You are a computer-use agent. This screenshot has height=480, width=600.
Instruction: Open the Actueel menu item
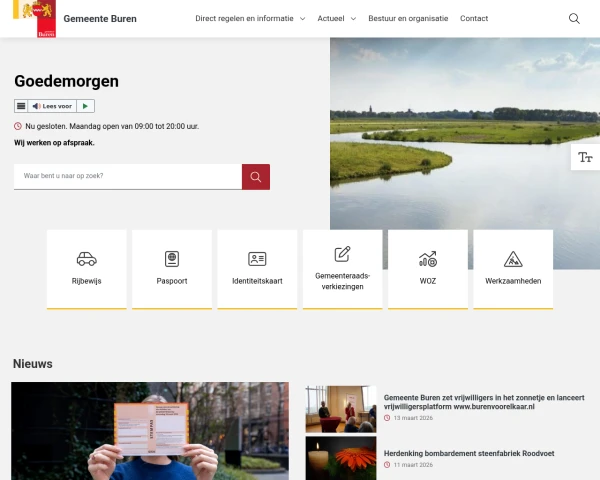331,18
